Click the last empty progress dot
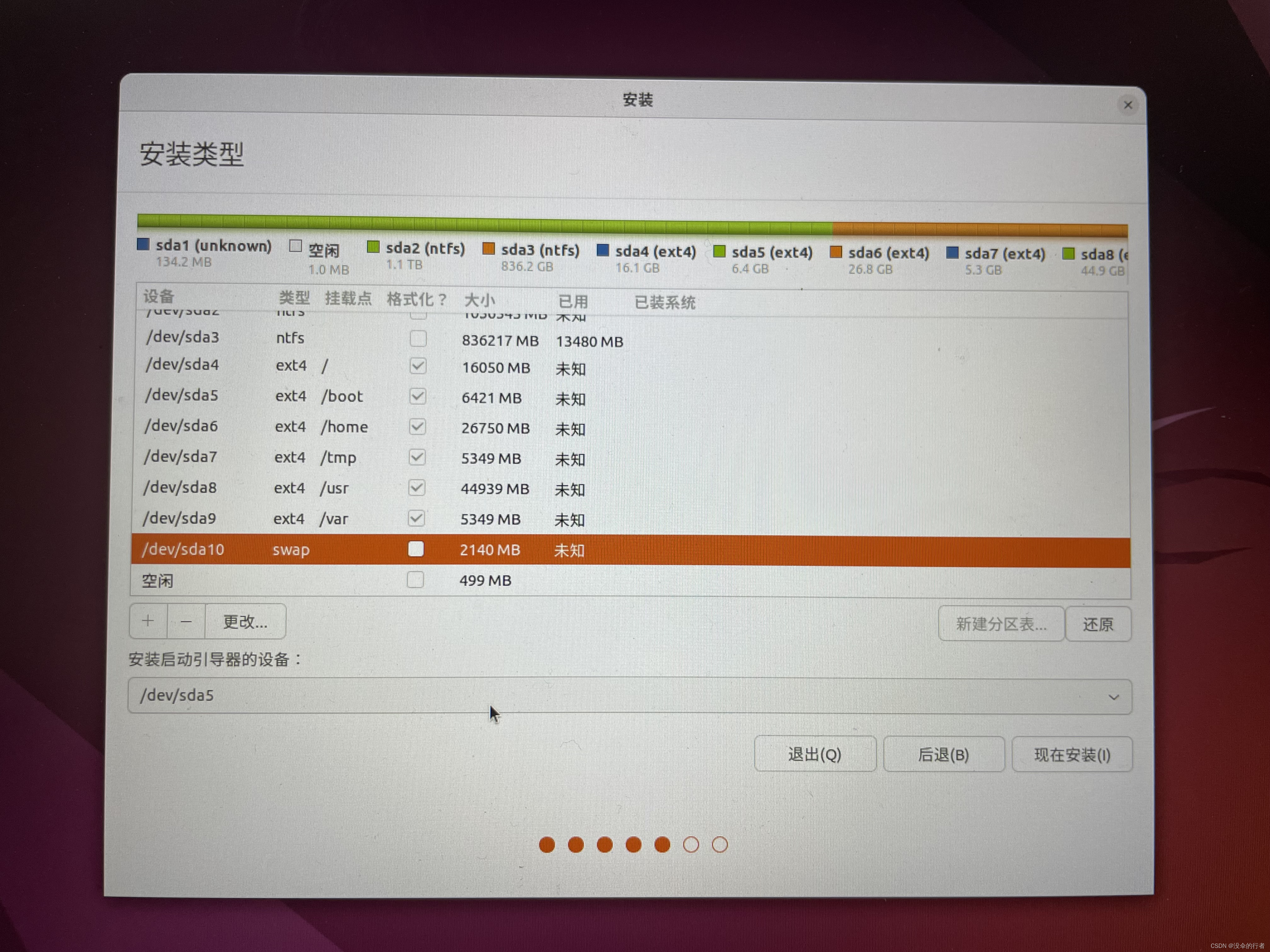The image size is (1270, 952). click(719, 845)
